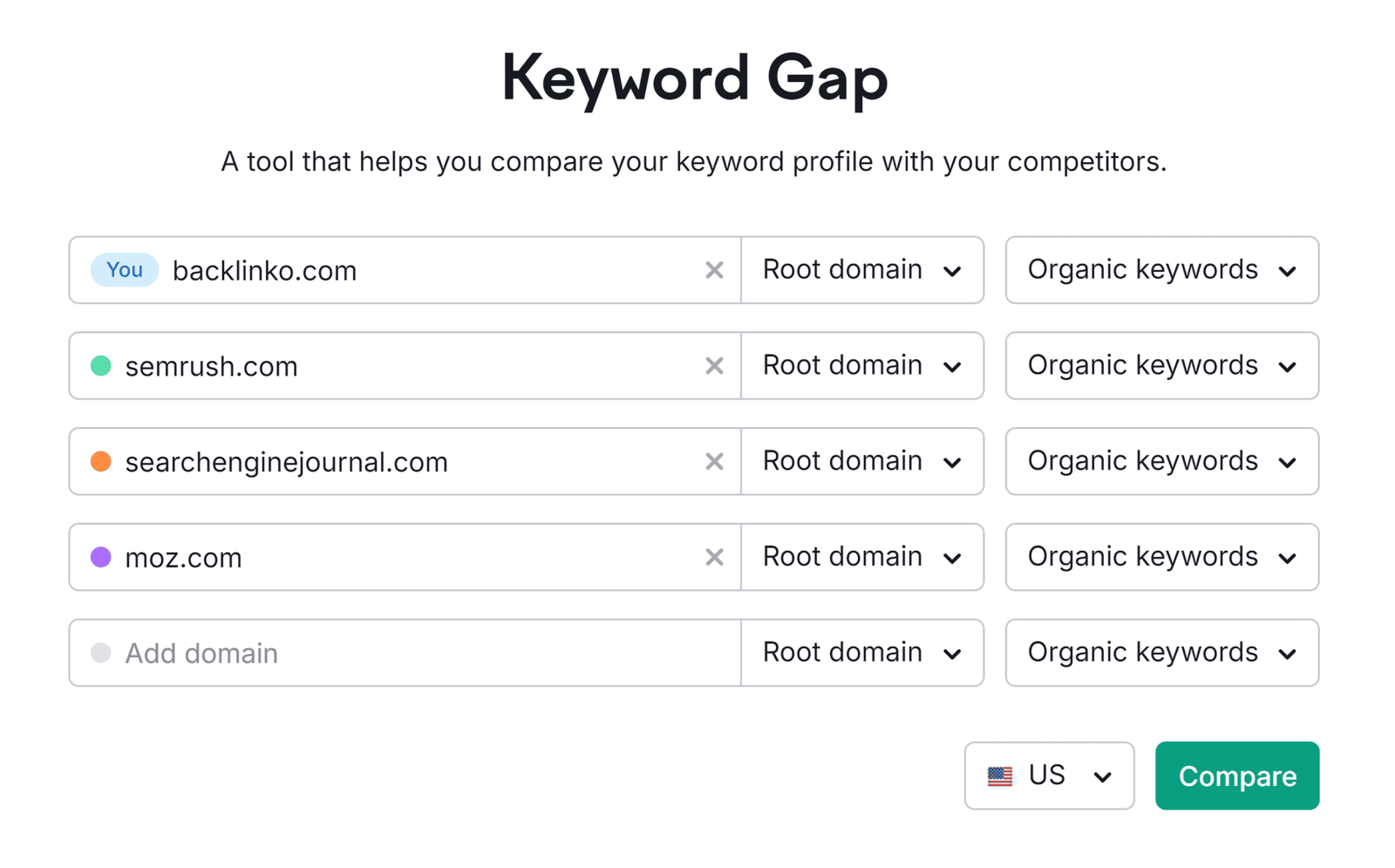Click the green dot beside semrush.com
Screen dimensions: 1395x868
100,366
